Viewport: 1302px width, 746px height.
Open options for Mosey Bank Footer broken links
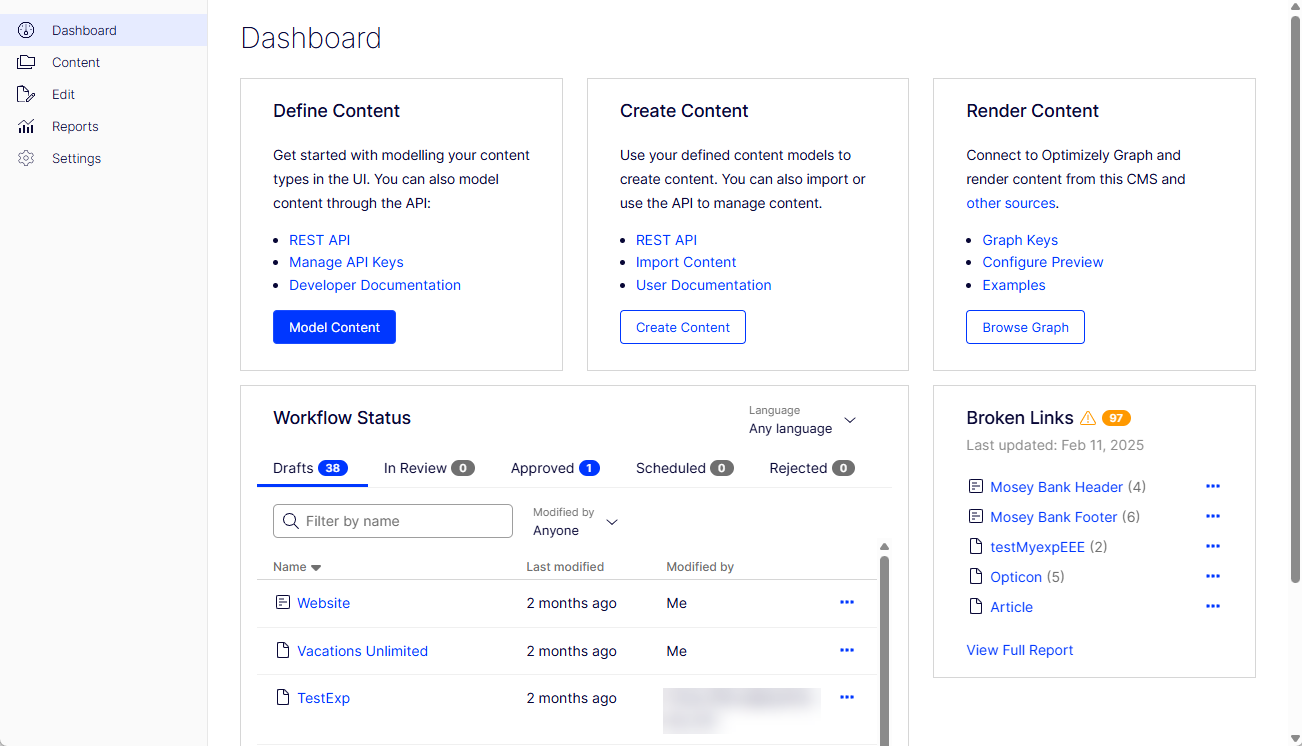pyautogui.click(x=1213, y=516)
